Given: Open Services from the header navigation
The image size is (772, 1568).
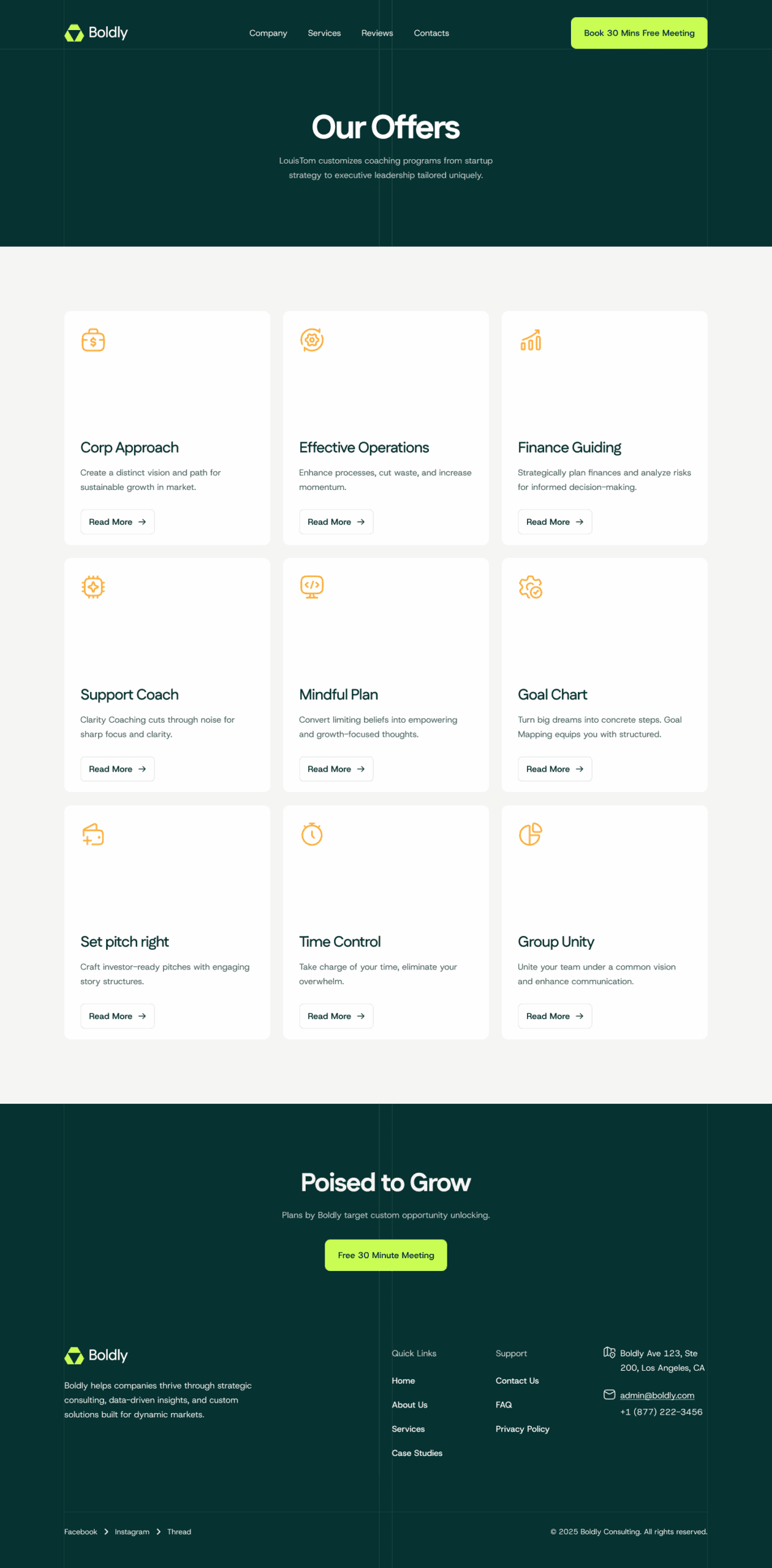Looking at the screenshot, I should tap(324, 33).
